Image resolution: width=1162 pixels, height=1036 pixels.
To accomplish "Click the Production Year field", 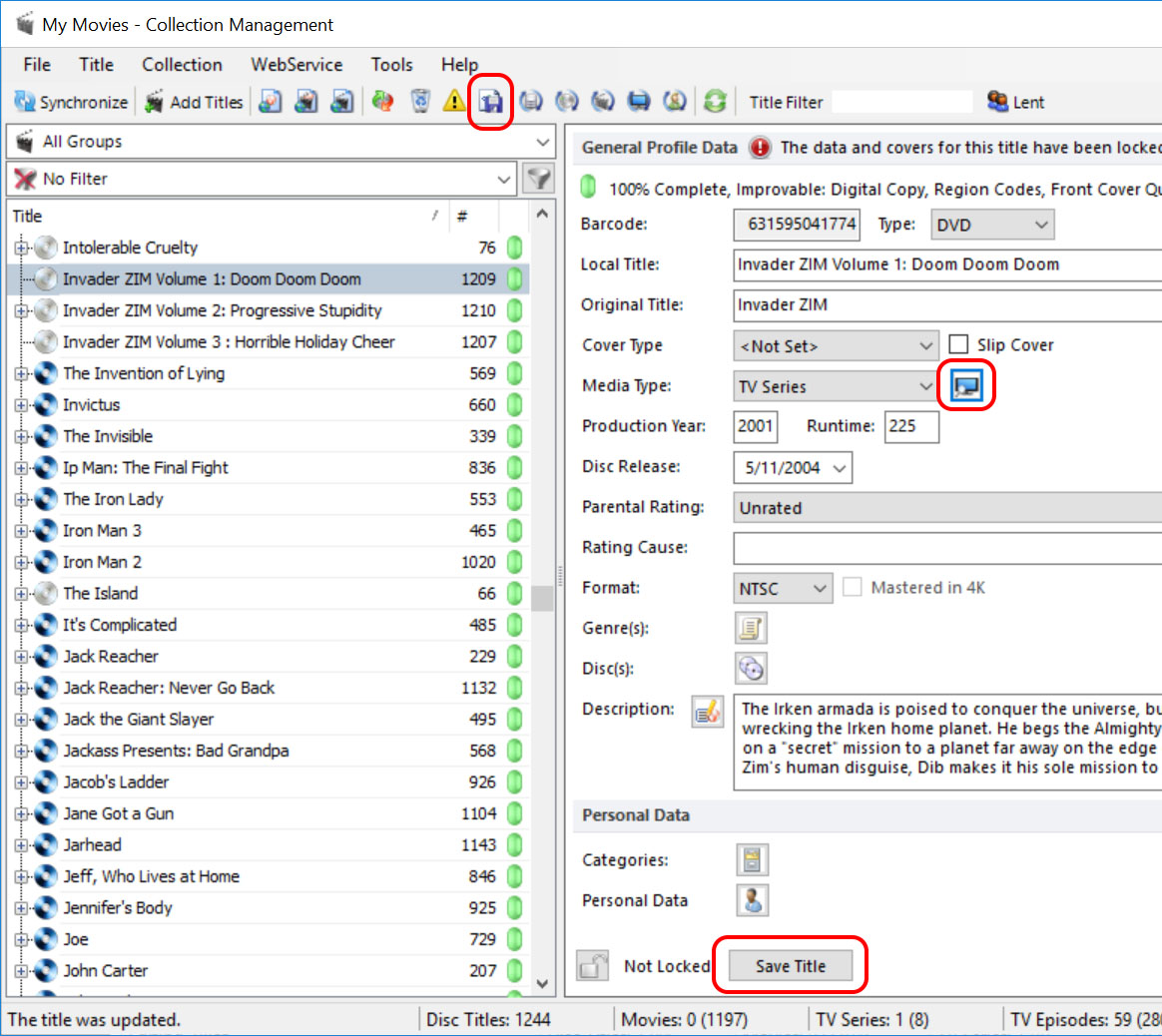I will pos(755,427).
